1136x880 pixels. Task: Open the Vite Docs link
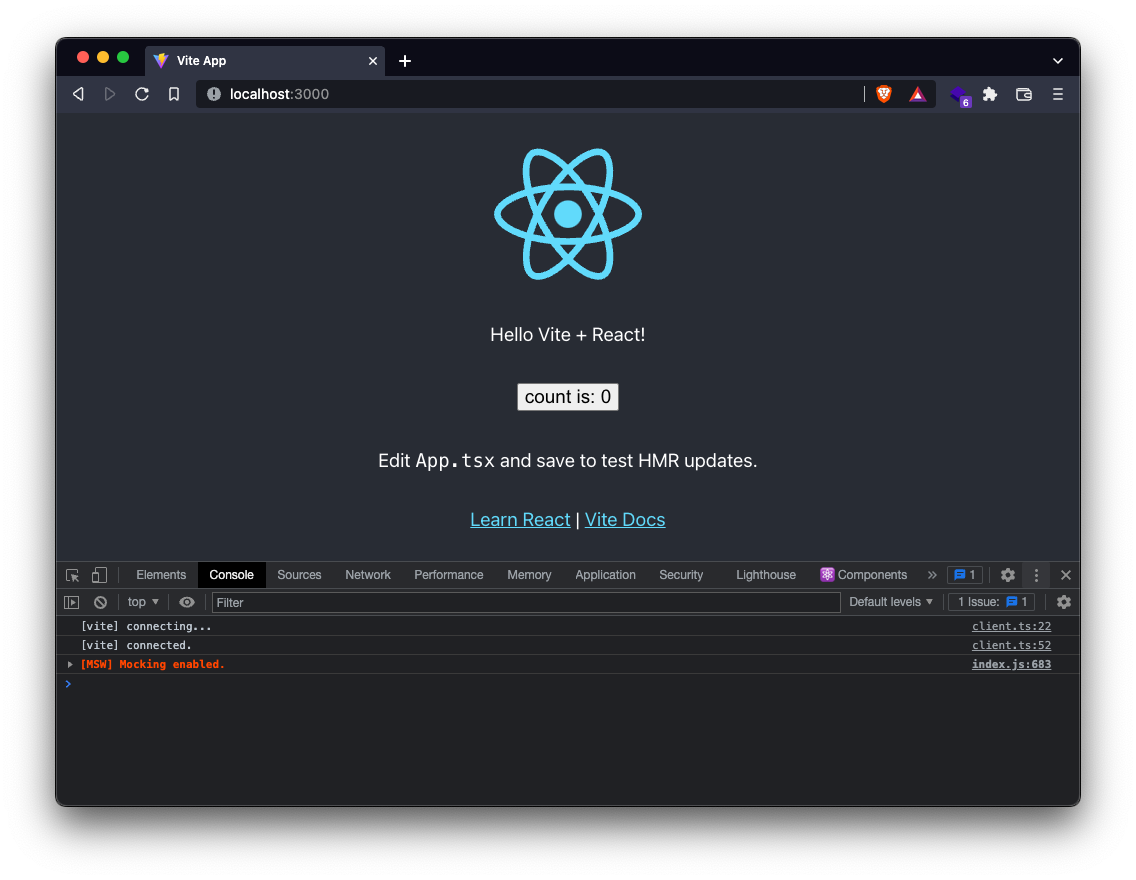click(x=625, y=520)
